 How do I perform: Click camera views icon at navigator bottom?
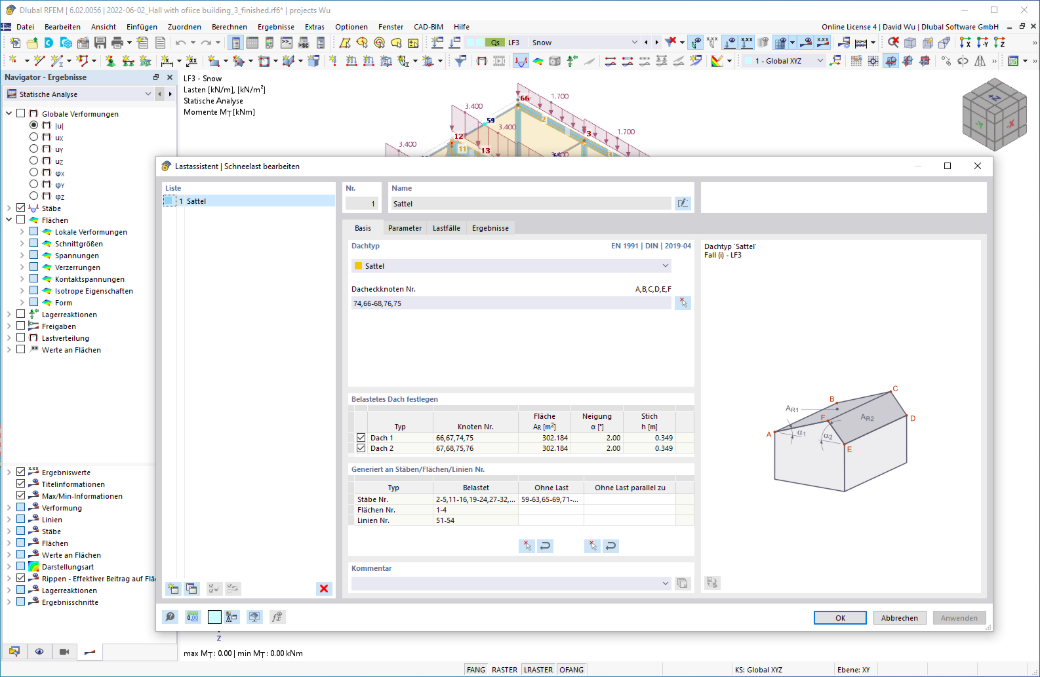point(64,652)
